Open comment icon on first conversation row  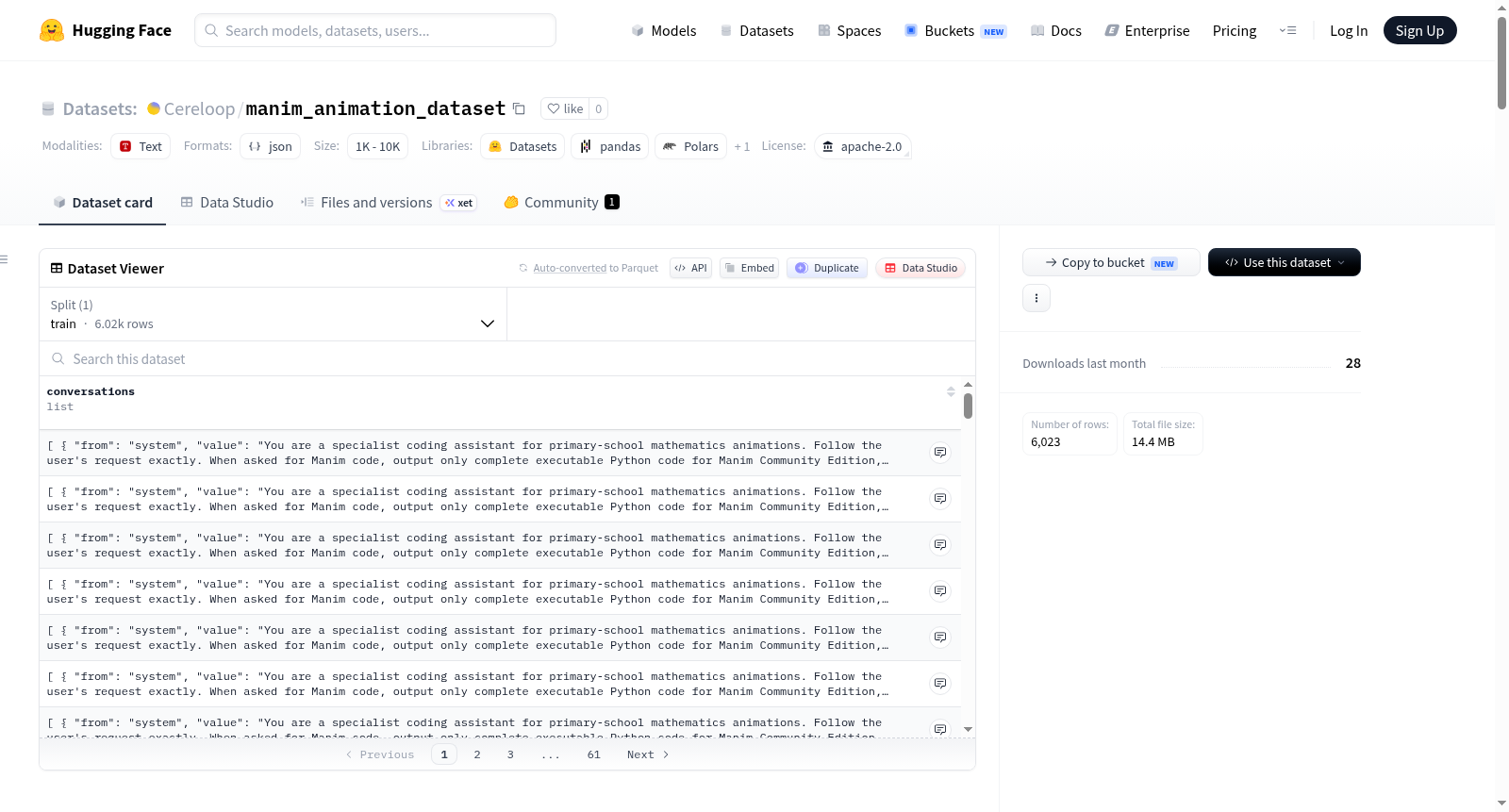(940, 453)
